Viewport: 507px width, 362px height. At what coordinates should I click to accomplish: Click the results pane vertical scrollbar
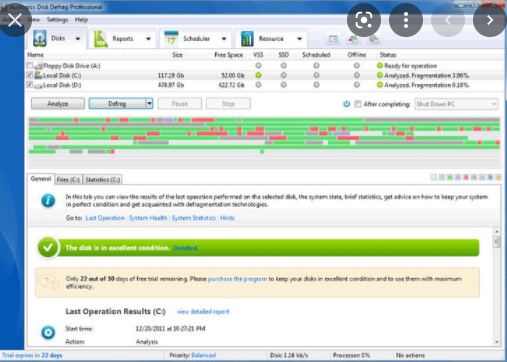(x=497, y=286)
